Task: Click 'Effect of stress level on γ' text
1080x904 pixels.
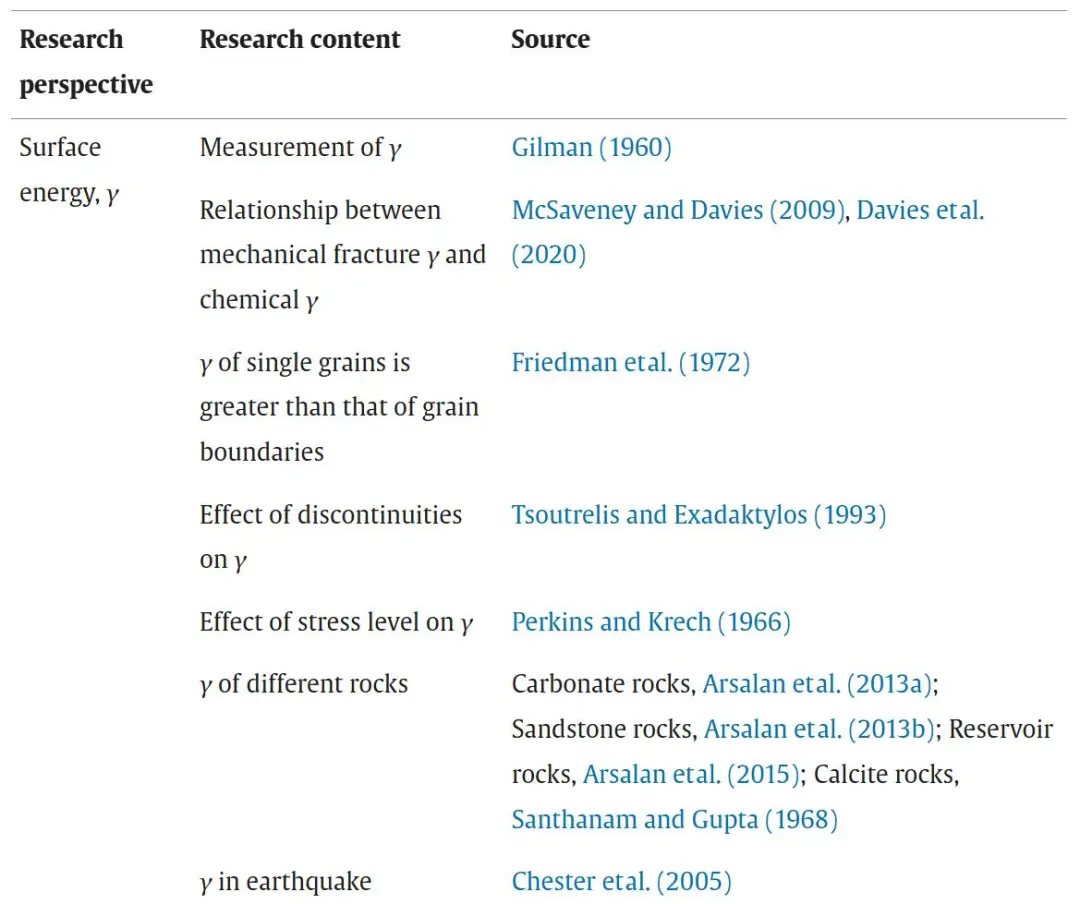Action: (x=336, y=622)
